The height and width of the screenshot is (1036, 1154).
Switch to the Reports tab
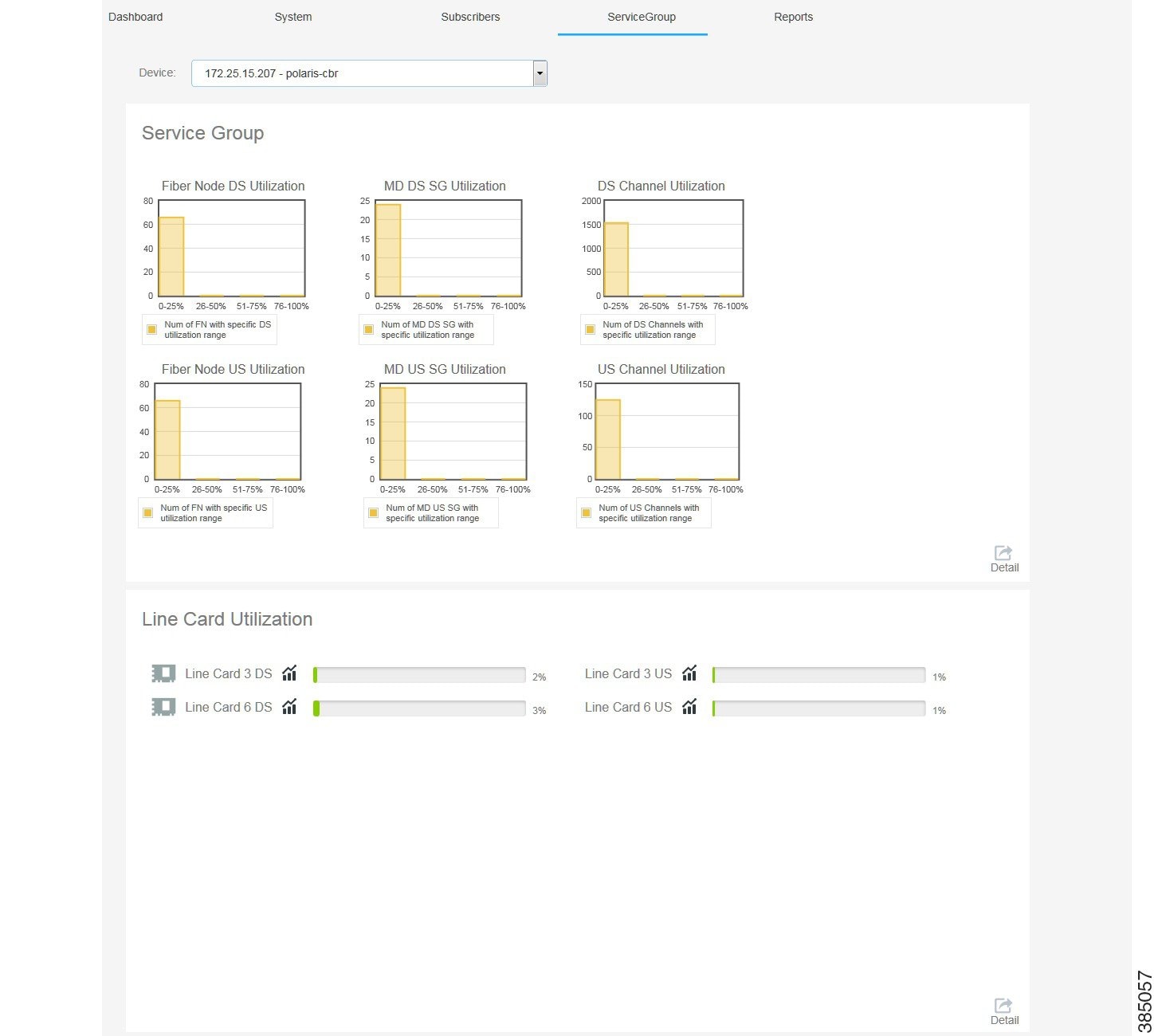point(793,17)
